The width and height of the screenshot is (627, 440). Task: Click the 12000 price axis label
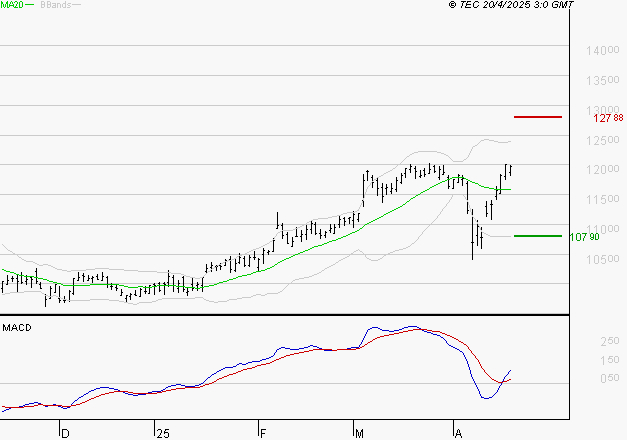click(x=603, y=169)
